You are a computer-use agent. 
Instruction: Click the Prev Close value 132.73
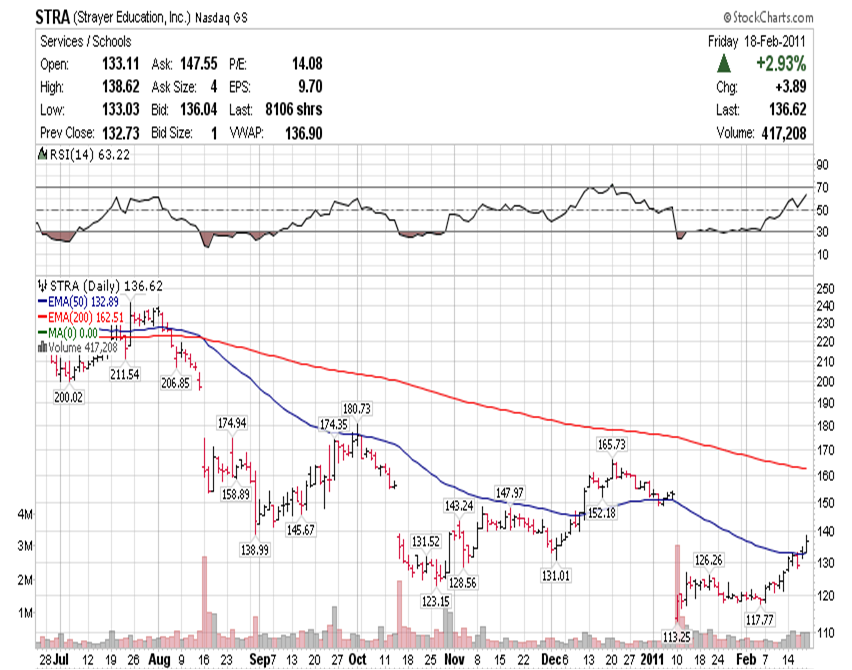(x=121, y=133)
